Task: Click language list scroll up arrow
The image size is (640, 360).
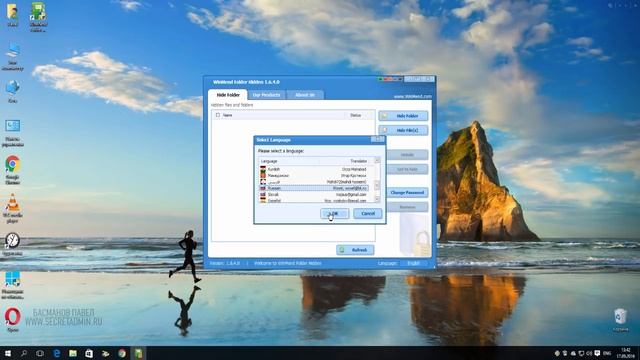Action: (x=377, y=161)
